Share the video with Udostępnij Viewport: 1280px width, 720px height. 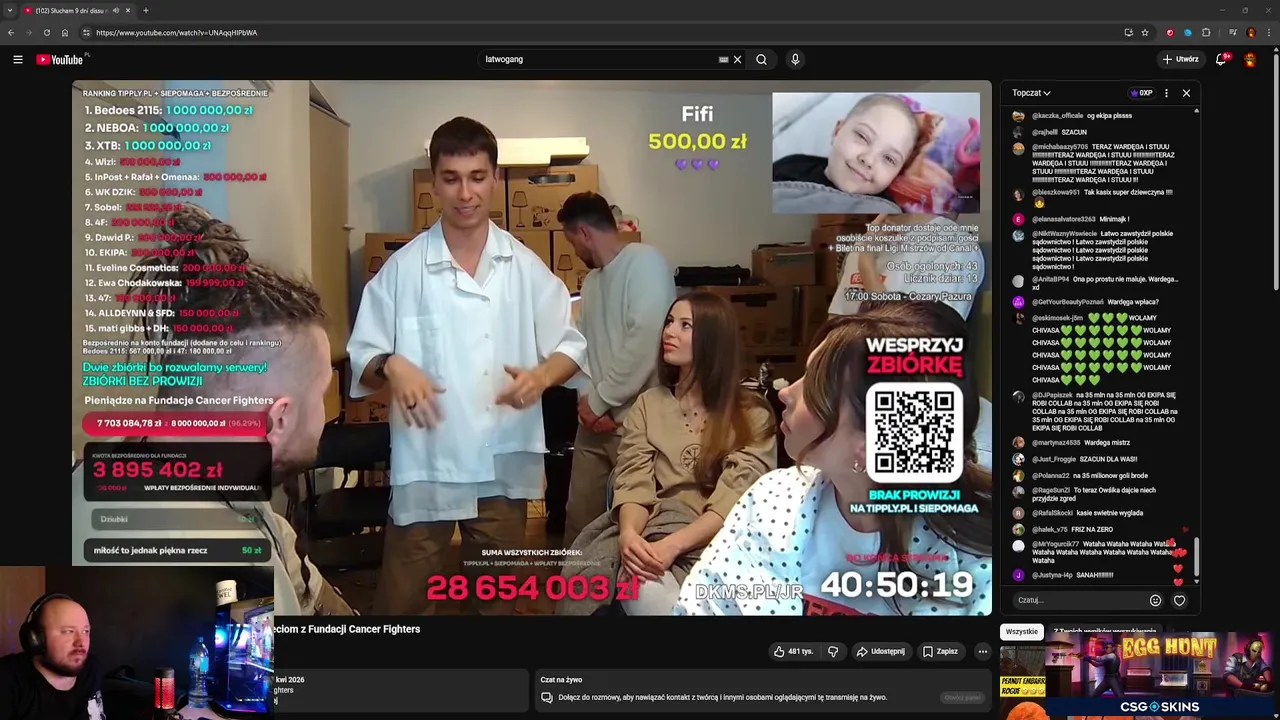click(880, 652)
